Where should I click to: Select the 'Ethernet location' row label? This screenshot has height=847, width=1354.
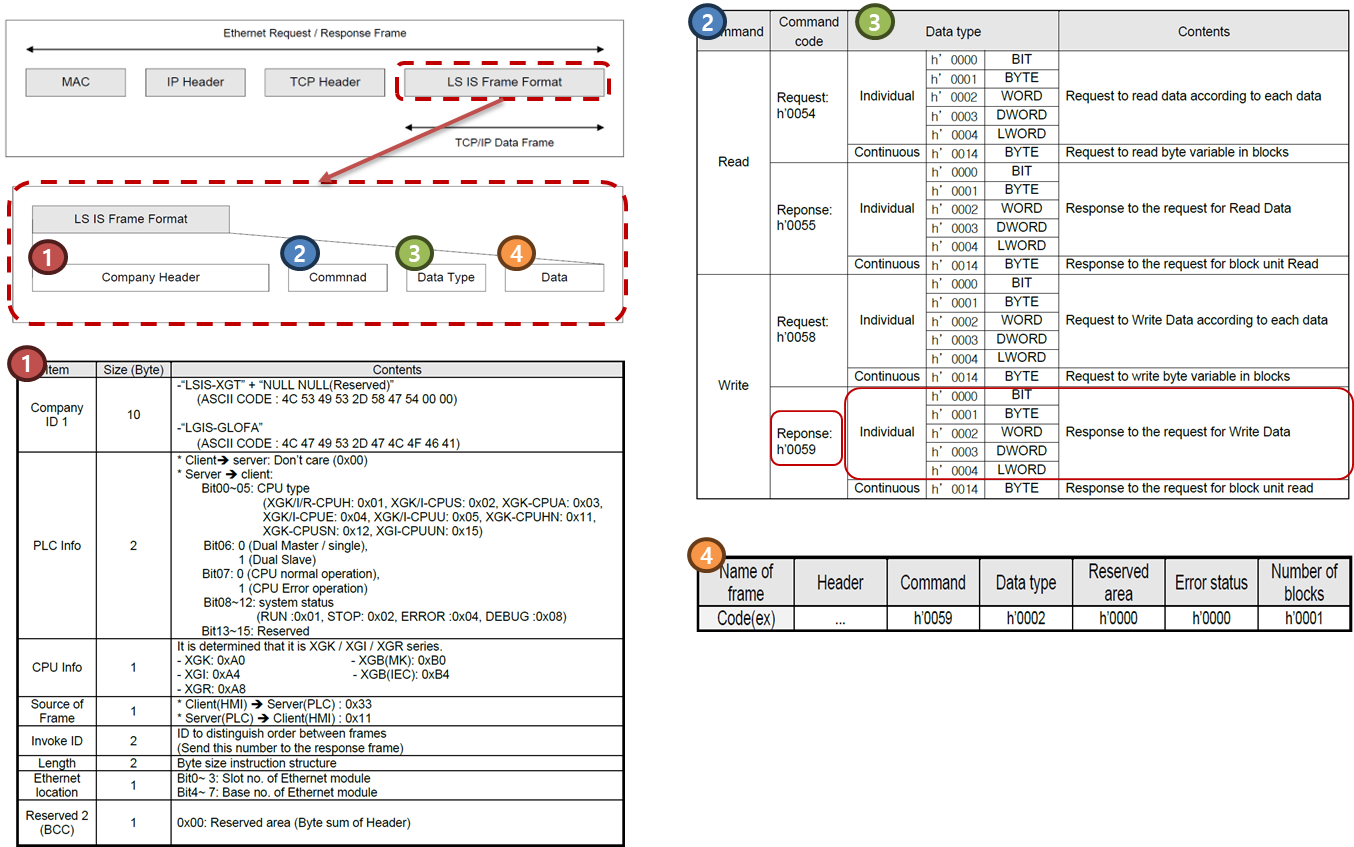click(57, 785)
